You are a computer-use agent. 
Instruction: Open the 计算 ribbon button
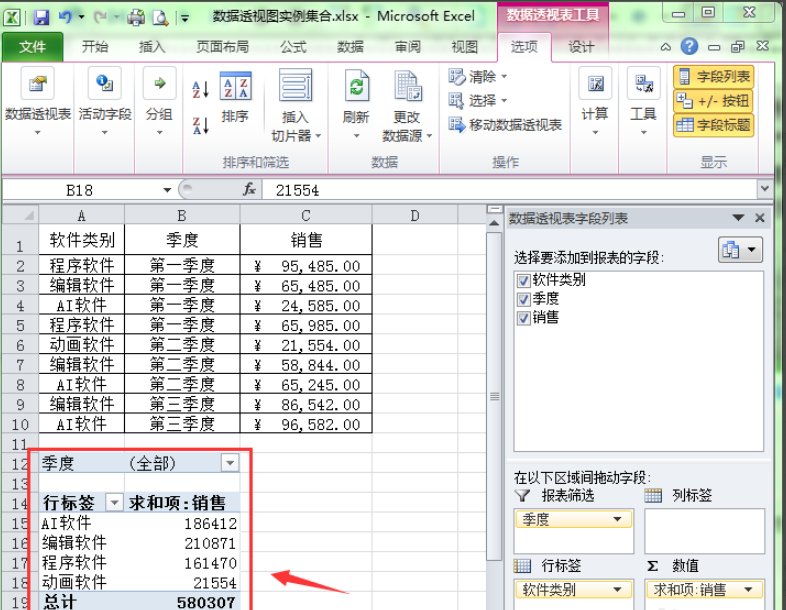click(595, 102)
